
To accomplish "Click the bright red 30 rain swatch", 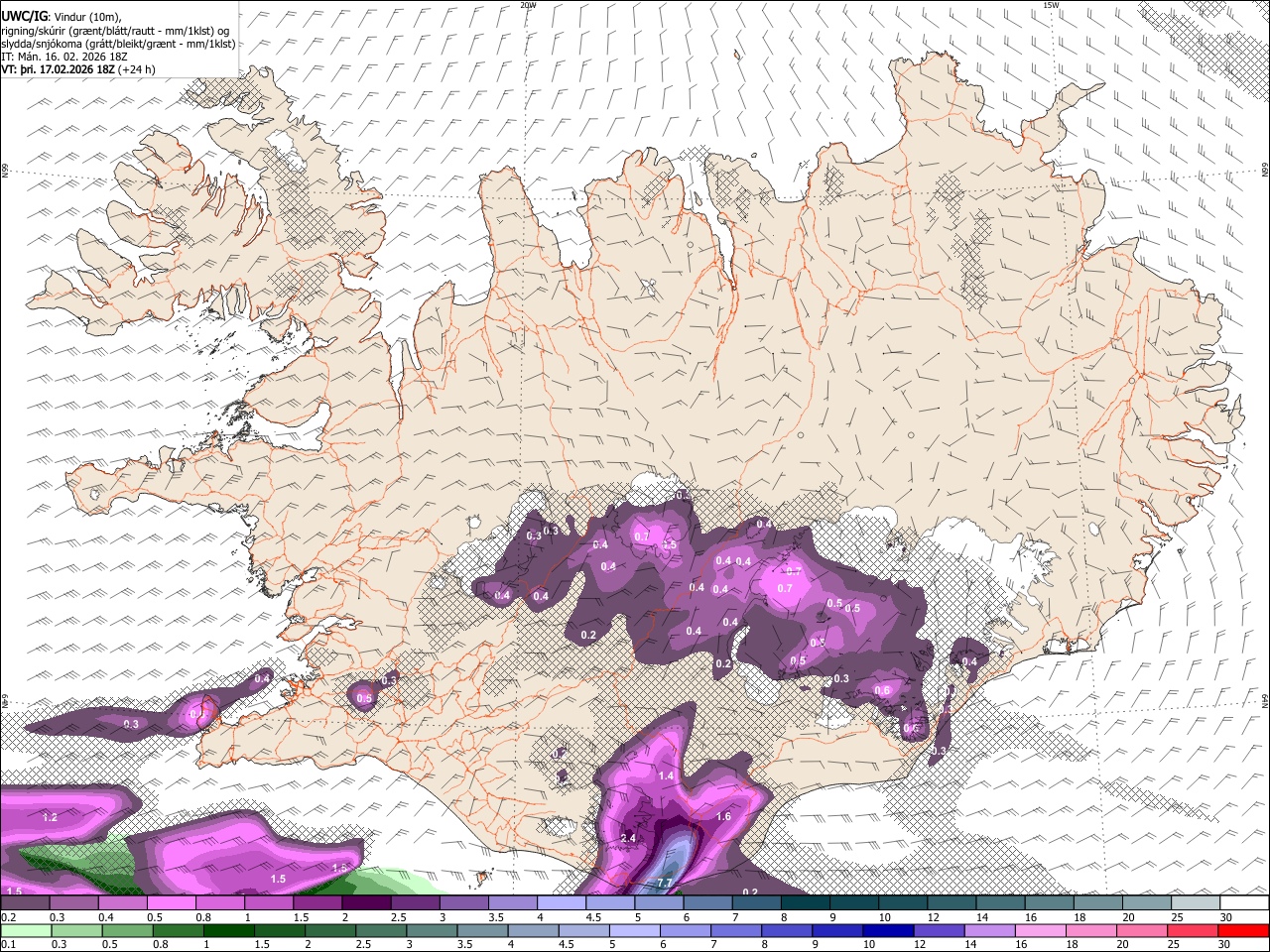I will pos(1243,930).
